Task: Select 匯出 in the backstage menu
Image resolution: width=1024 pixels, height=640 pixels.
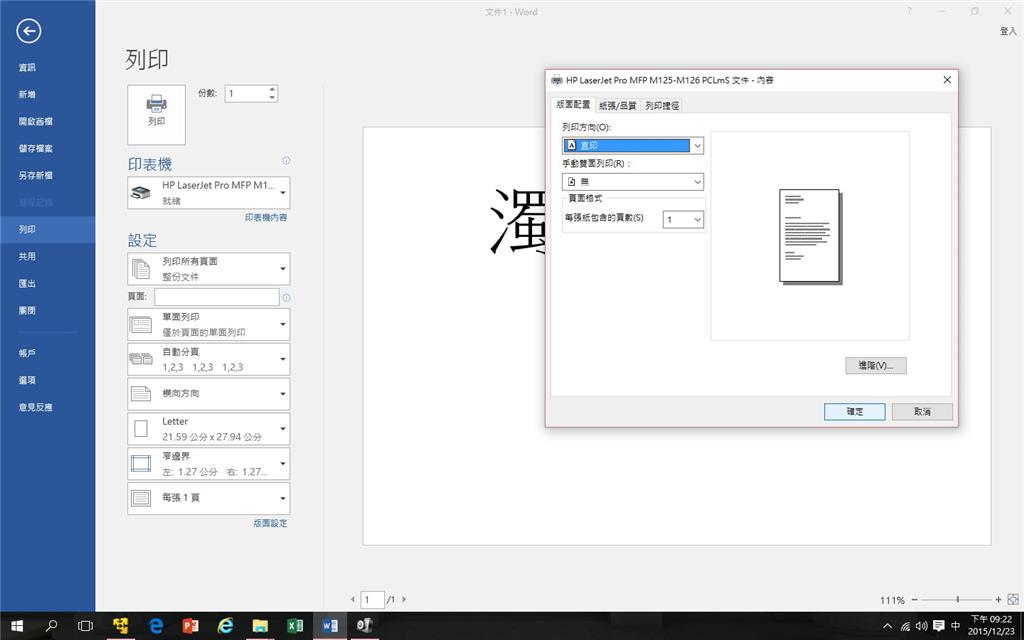Action: pyautogui.click(x=48, y=283)
